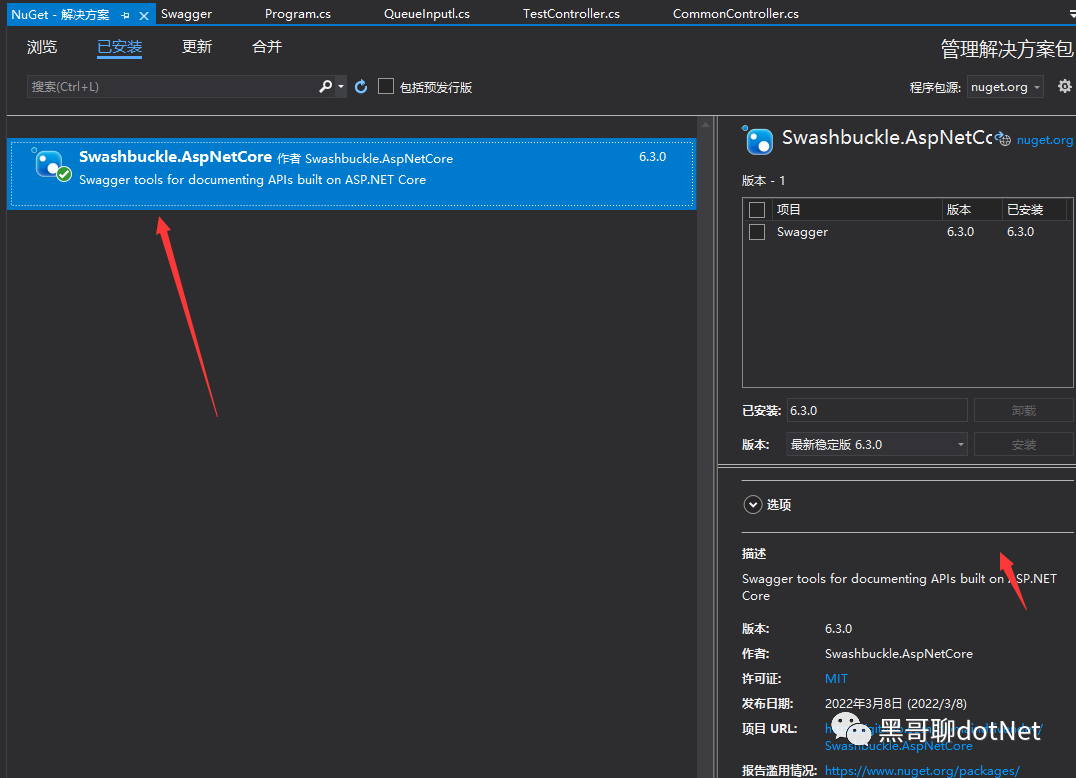Expand the Options section chevron
This screenshot has width=1076, height=778.
[x=753, y=505]
